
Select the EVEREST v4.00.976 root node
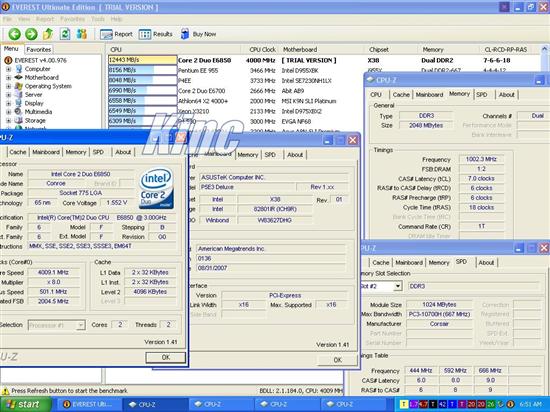pos(35,60)
